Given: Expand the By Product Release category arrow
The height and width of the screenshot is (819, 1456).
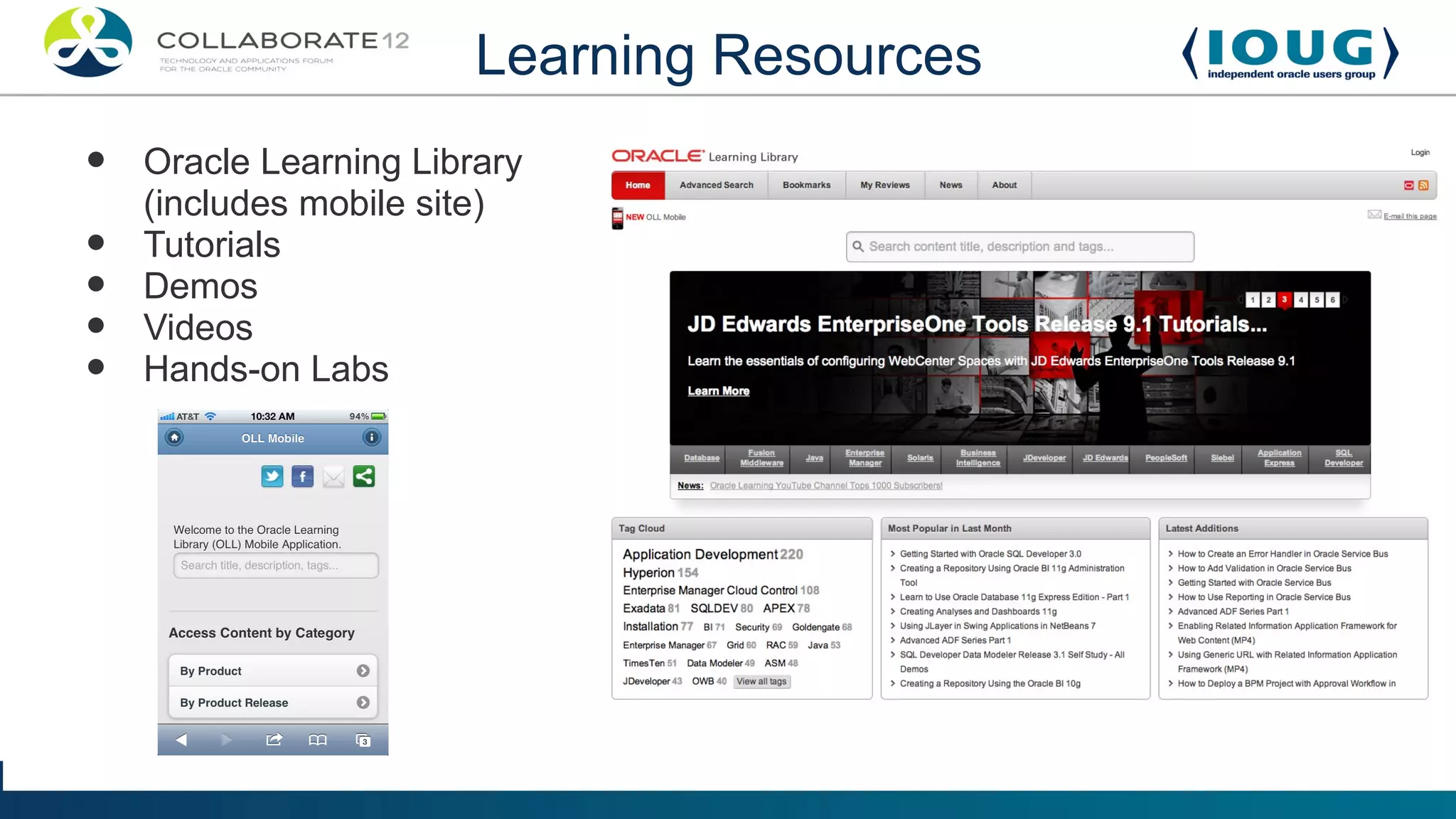Looking at the screenshot, I should tap(363, 702).
